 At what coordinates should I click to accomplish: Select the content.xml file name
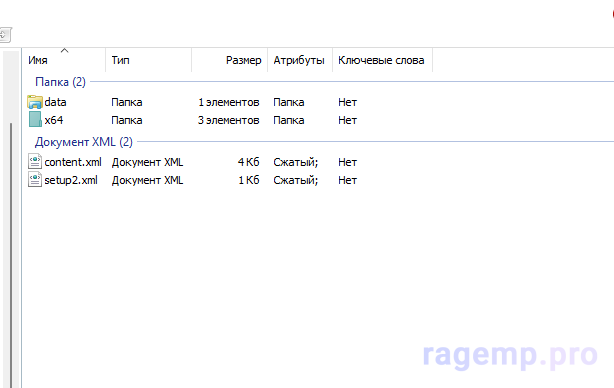73,162
